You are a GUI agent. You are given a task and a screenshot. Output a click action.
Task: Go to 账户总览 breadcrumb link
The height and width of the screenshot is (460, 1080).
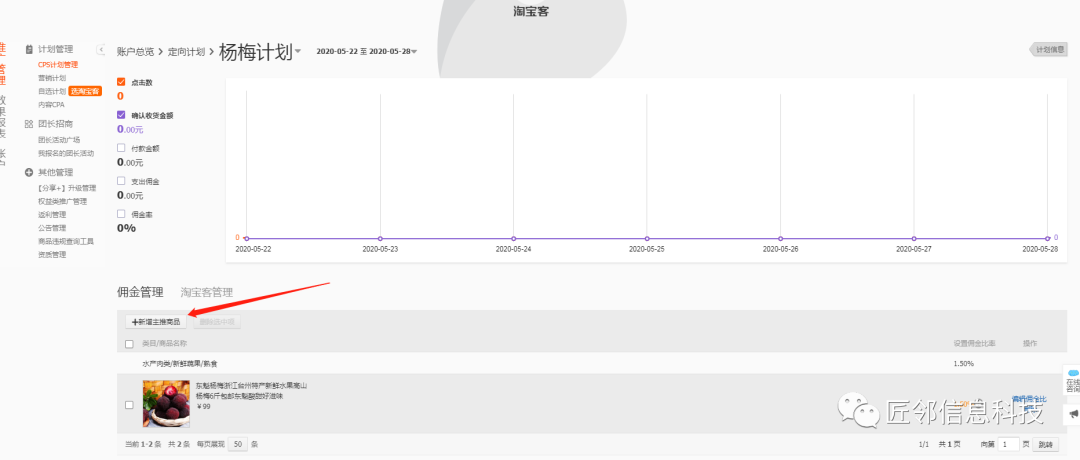click(135, 52)
